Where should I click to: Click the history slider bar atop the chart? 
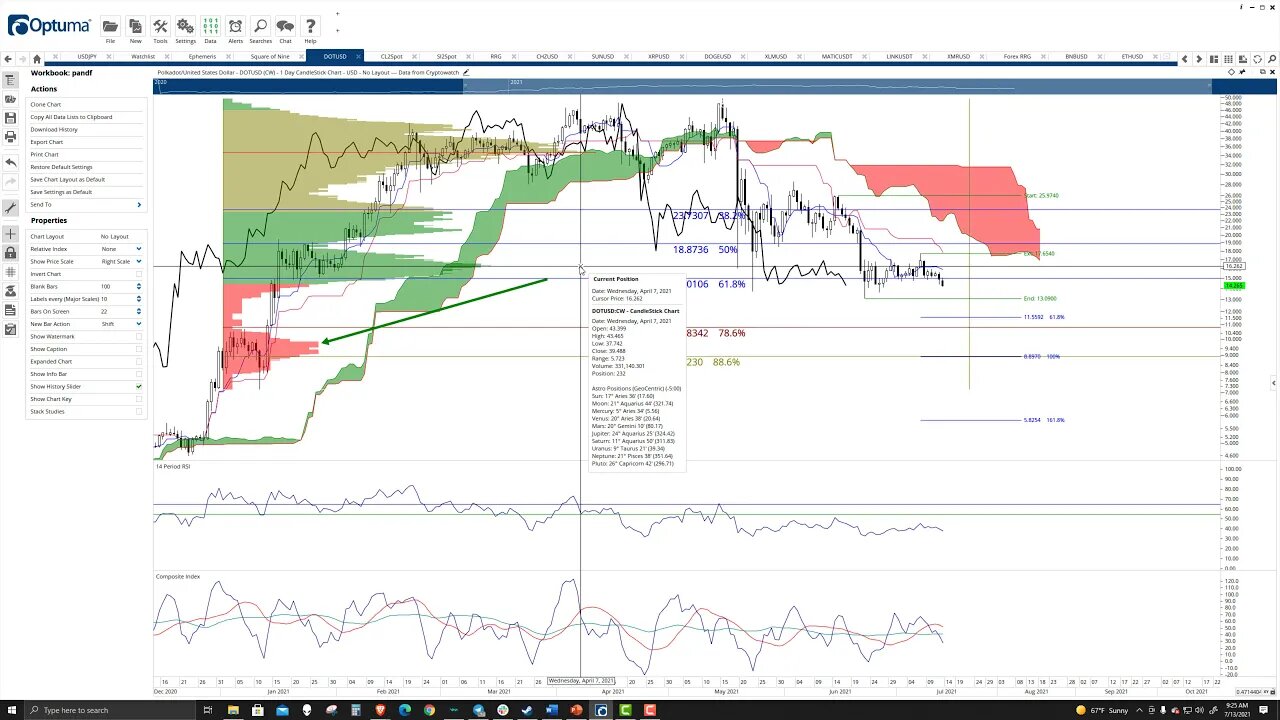click(686, 87)
